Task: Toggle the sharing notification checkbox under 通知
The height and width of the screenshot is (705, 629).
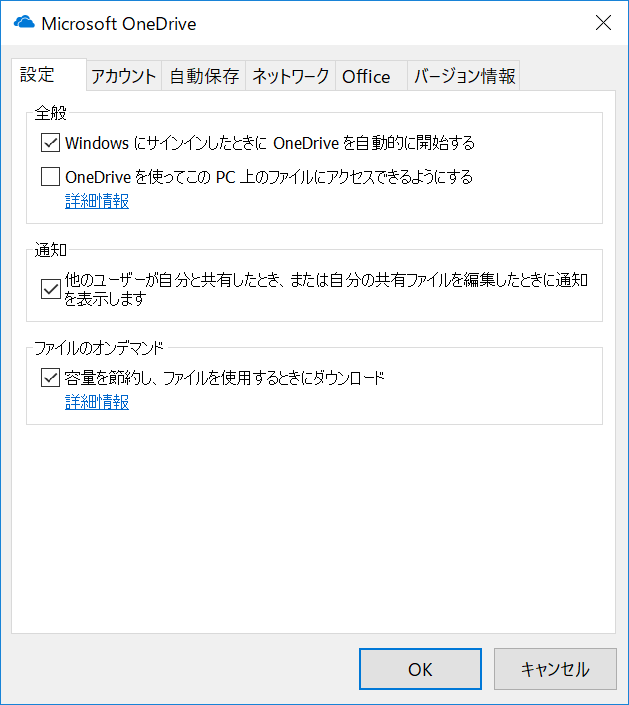Action: [x=50, y=289]
